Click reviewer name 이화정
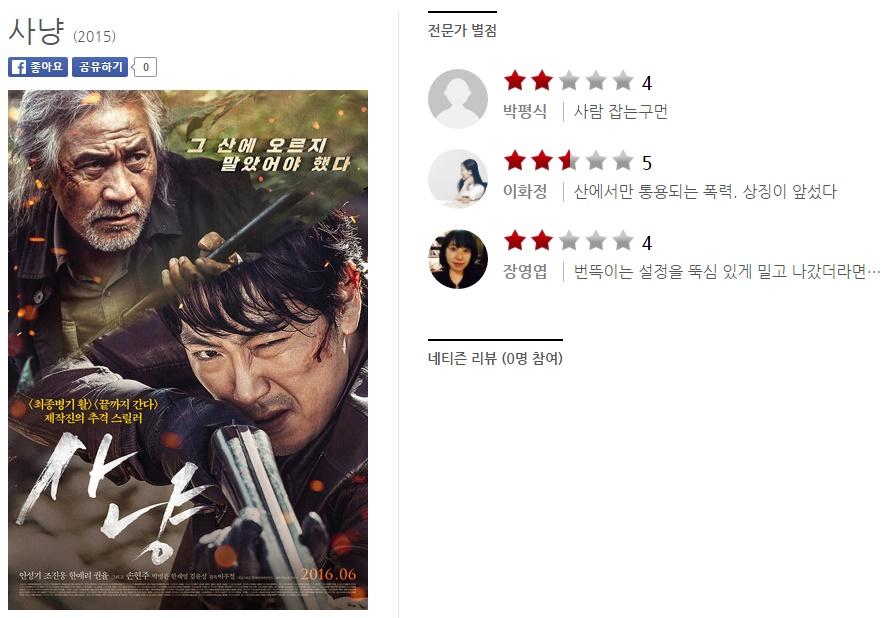The height and width of the screenshot is (618, 890). [x=525, y=191]
